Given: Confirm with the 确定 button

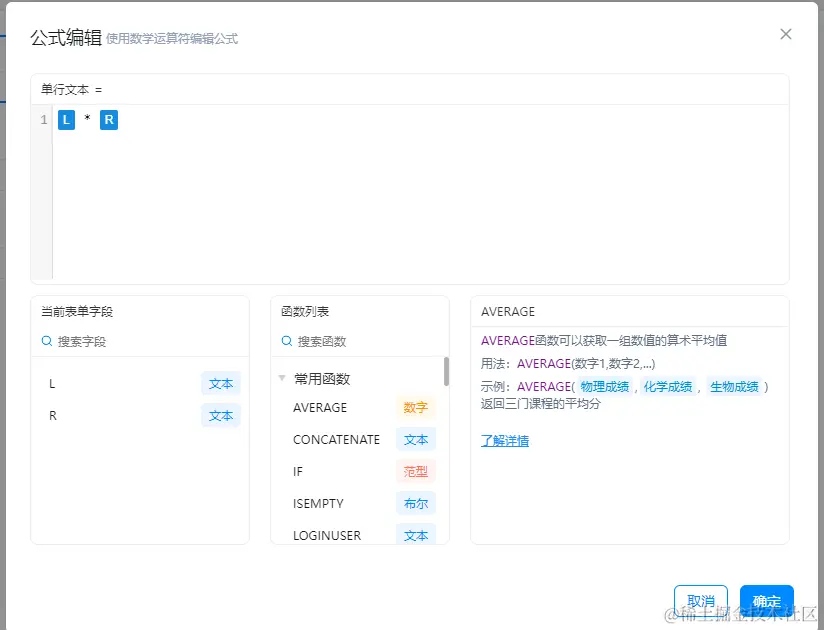Looking at the screenshot, I should [x=766, y=601].
